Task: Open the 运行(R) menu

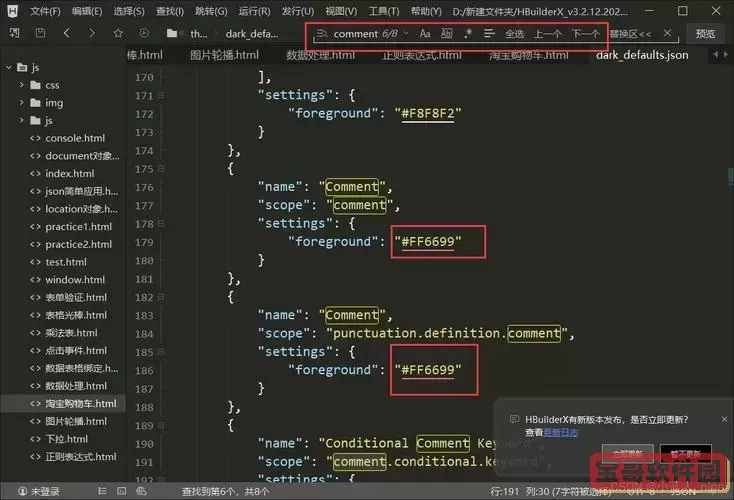Action: pos(254,11)
